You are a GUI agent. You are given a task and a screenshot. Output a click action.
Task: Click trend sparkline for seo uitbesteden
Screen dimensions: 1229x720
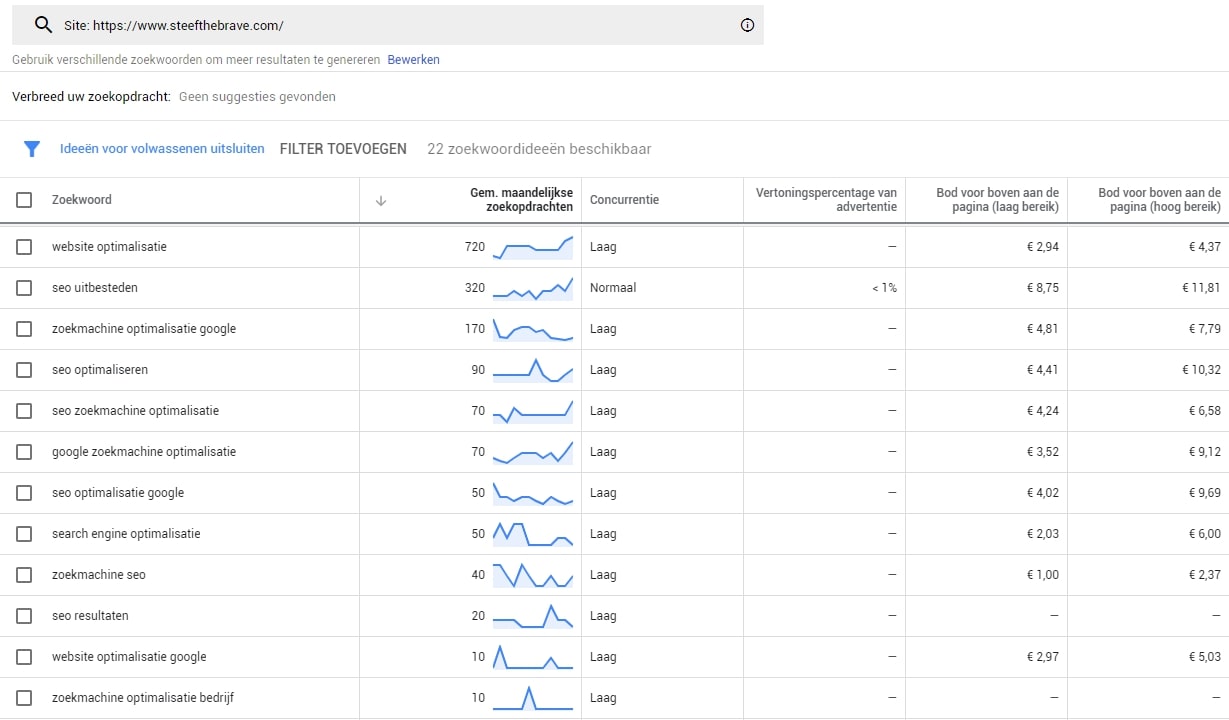(x=533, y=288)
